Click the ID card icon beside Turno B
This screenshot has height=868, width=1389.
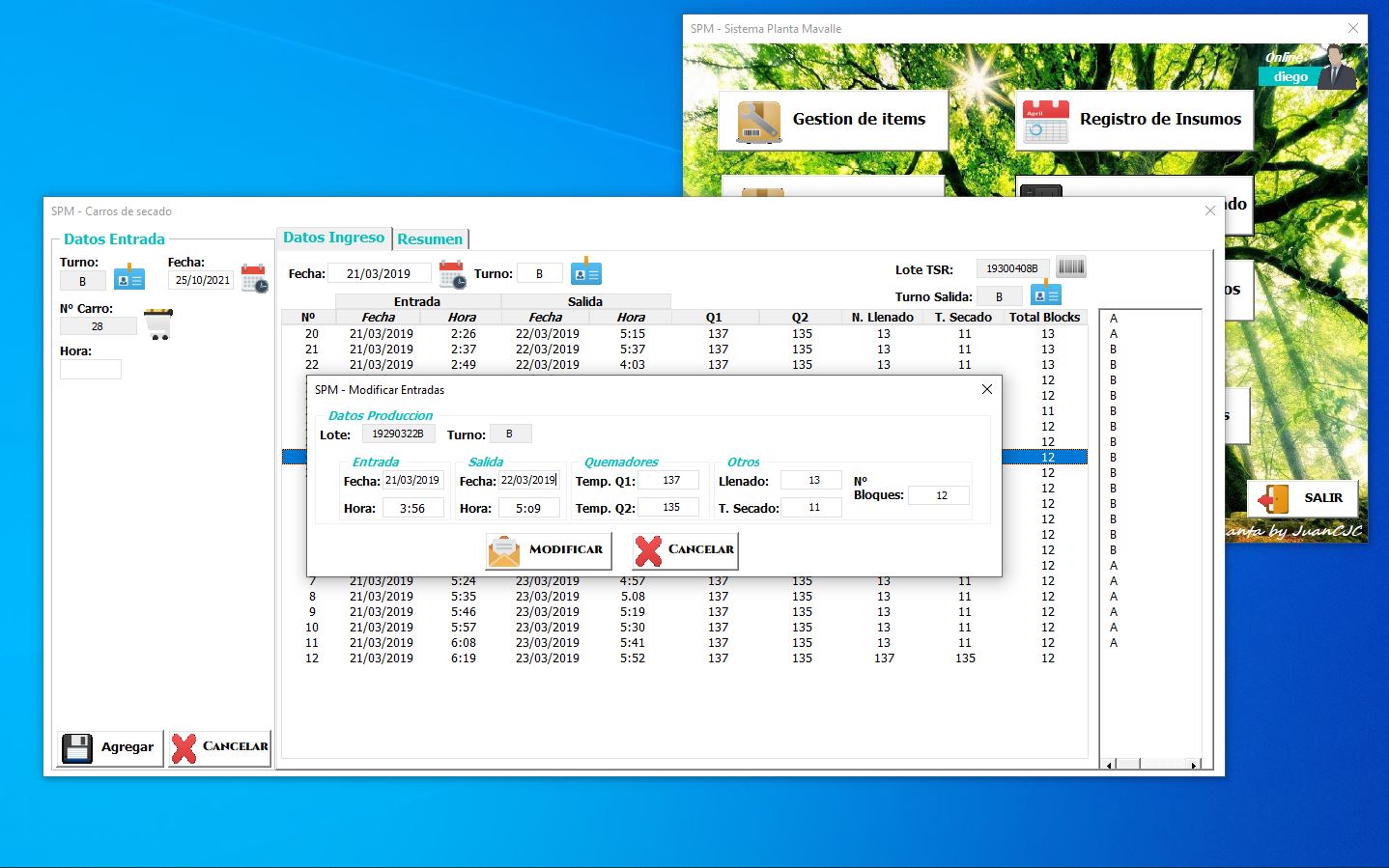[585, 273]
